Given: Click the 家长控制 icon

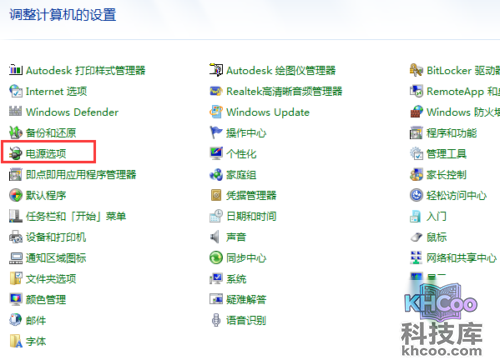Looking at the screenshot, I should 416,174.
